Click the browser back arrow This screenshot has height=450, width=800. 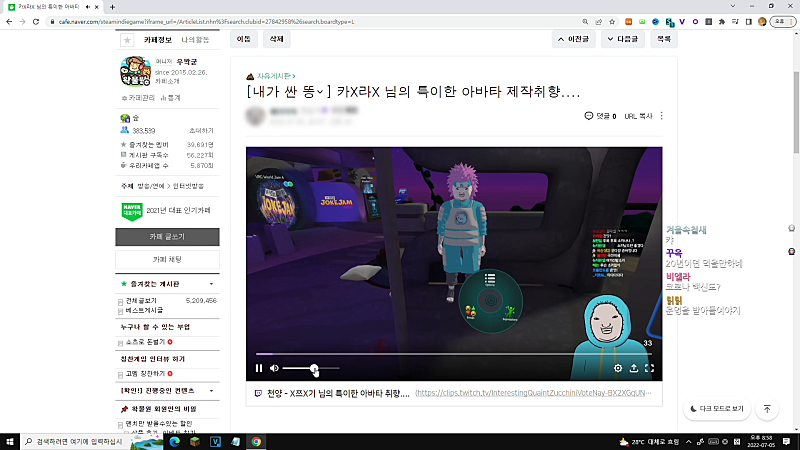coord(9,21)
